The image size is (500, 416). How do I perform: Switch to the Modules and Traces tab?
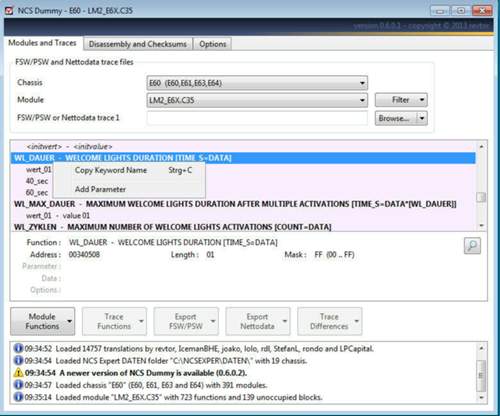(42, 43)
